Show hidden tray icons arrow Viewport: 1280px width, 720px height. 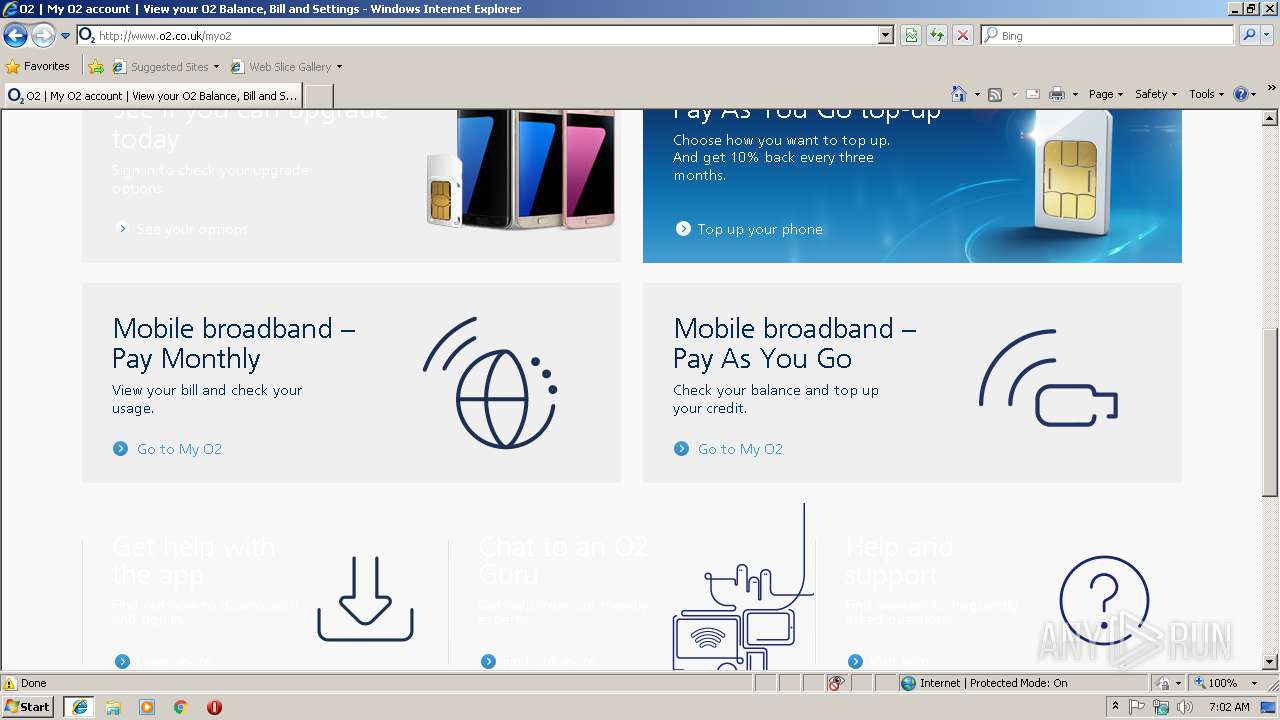pos(1115,707)
